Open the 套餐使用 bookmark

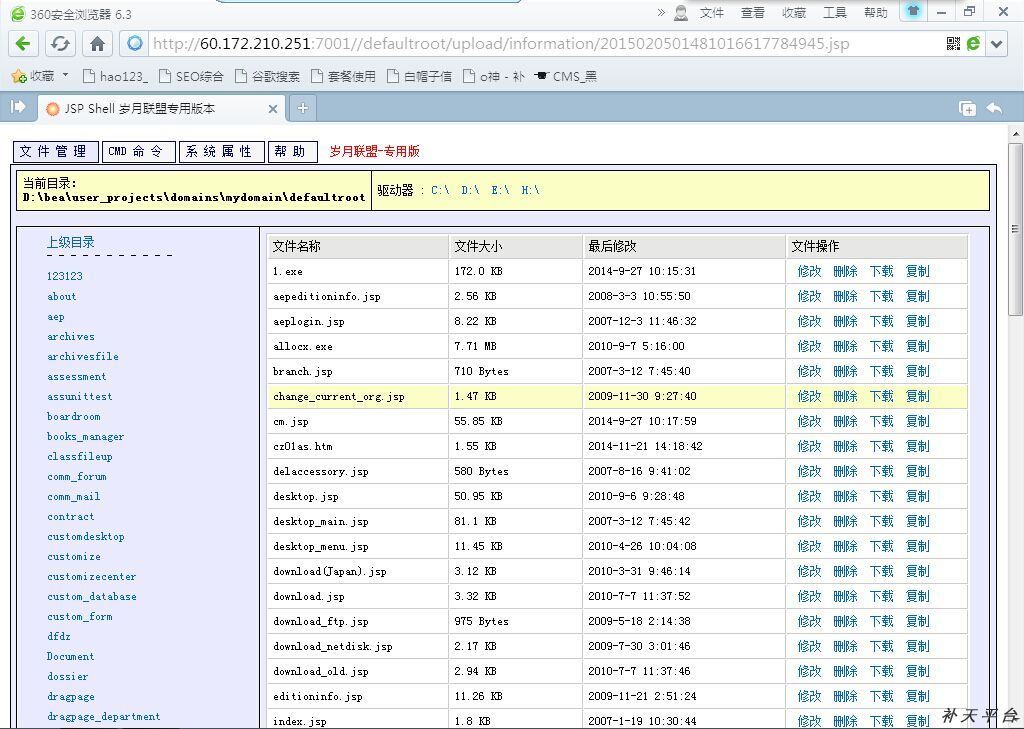click(x=344, y=76)
